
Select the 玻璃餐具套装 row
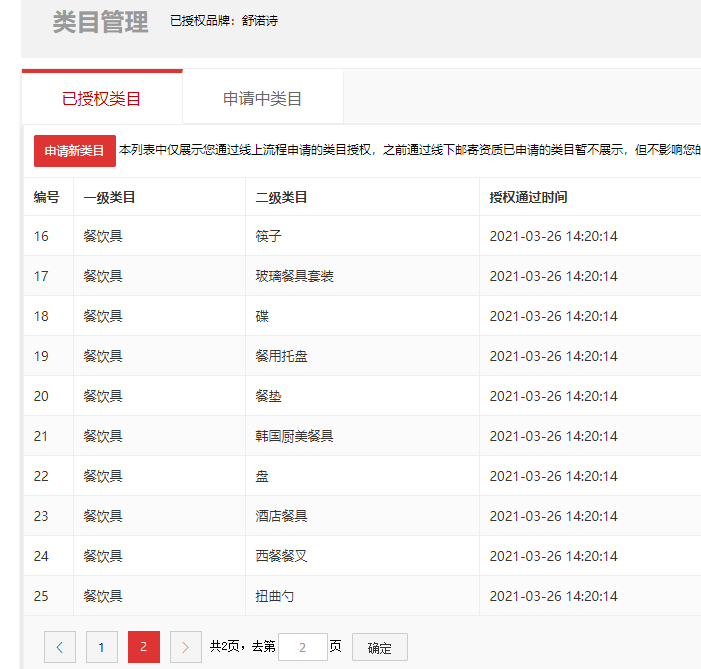coord(294,276)
